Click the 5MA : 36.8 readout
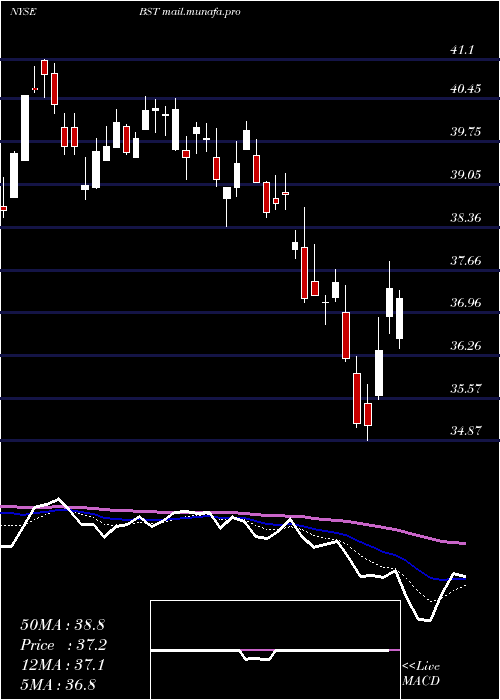The width and height of the screenshot is (500, 700). pyautogui.click(x=58, y=685)
